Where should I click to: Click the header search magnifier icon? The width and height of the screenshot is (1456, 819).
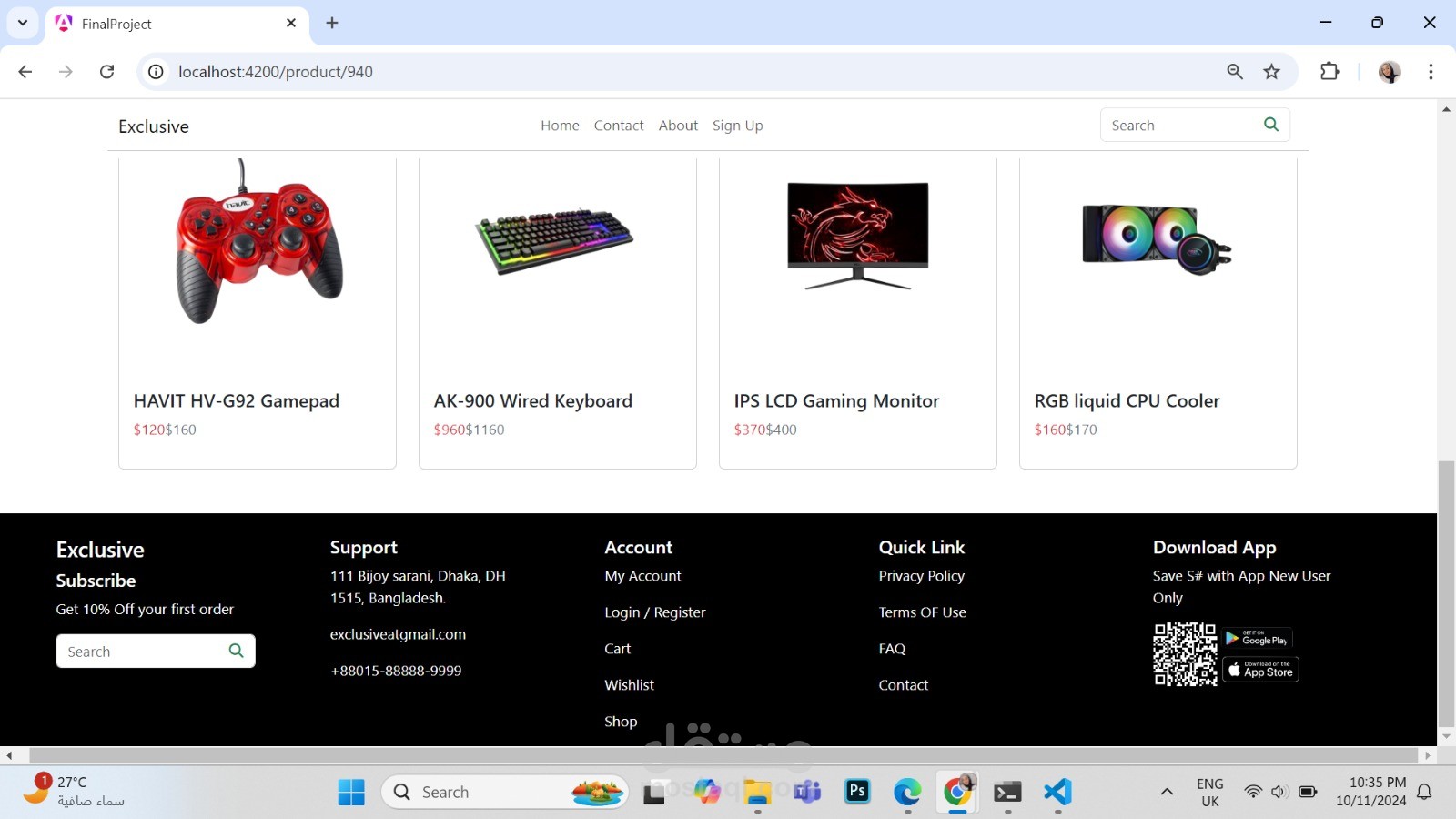(x=1271, y=125)
